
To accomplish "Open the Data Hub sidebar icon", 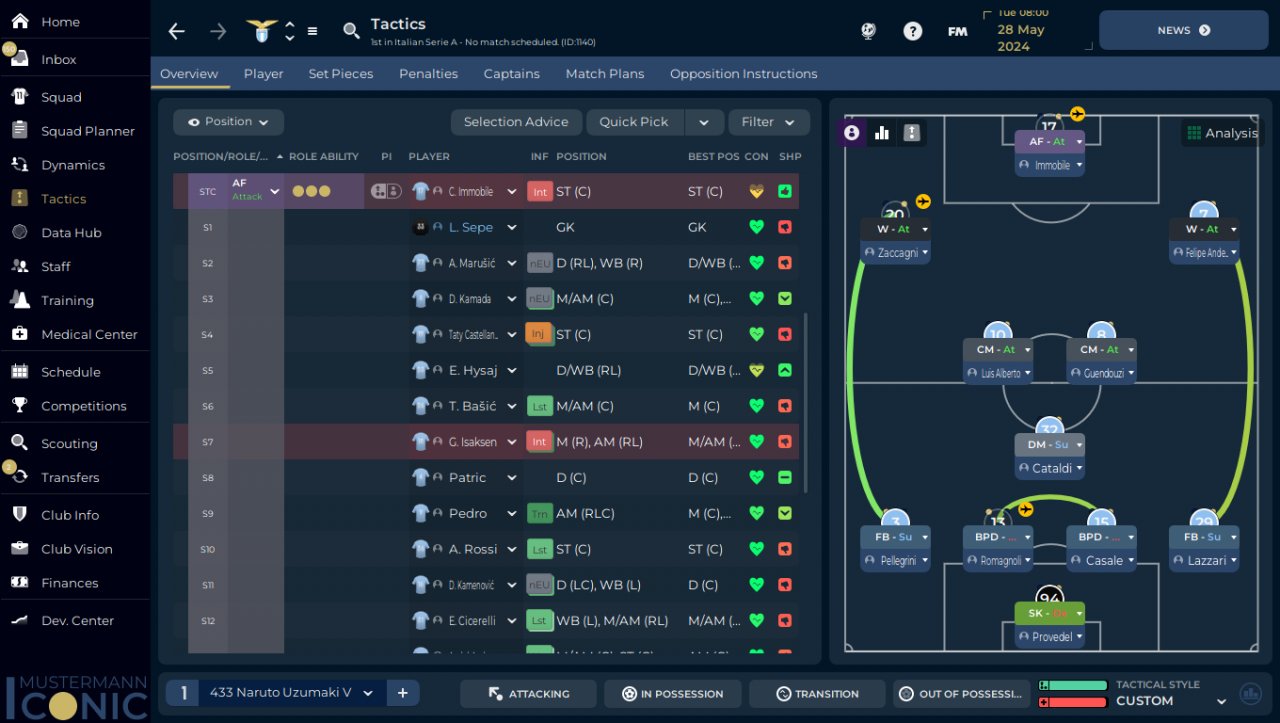I will [20, 232].
